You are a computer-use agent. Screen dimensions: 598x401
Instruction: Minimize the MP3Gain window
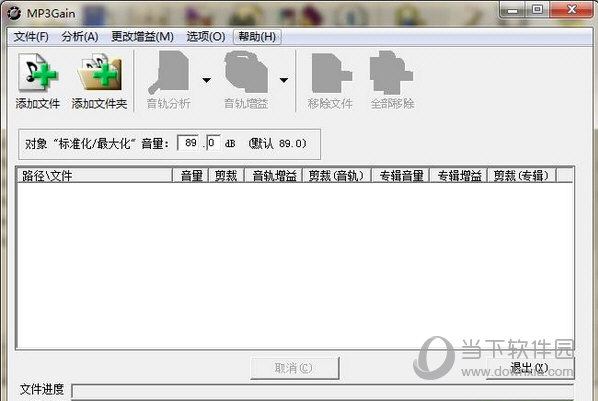pyautogui.click(x=513, y=10)
